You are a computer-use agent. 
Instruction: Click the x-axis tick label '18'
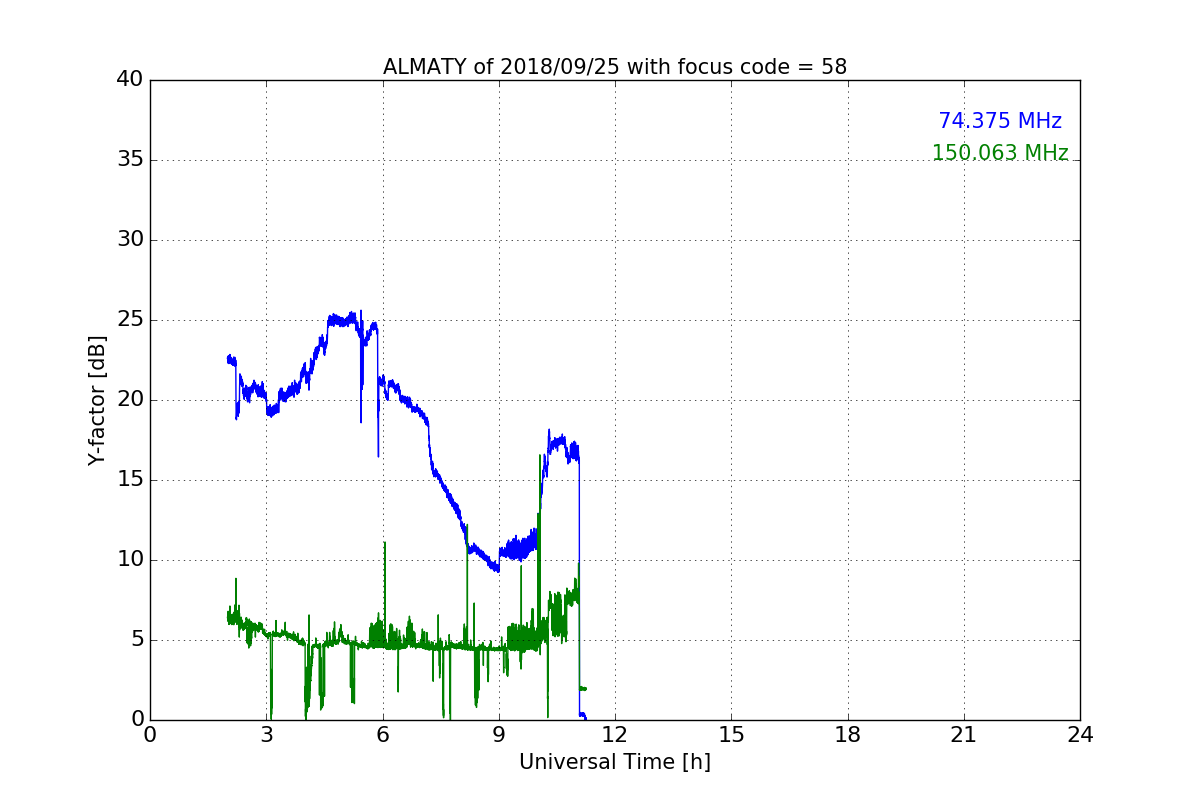pyautogui.click(x=848, y=735)
